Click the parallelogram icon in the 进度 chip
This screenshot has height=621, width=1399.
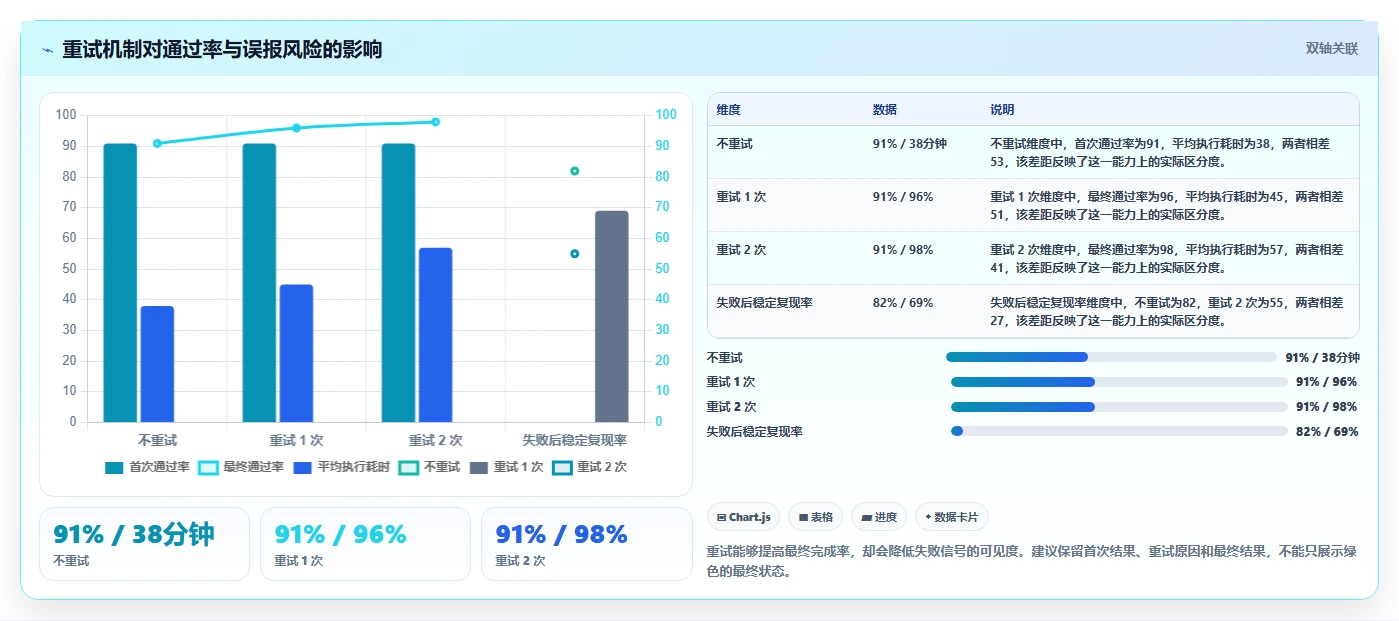(866, 517)
